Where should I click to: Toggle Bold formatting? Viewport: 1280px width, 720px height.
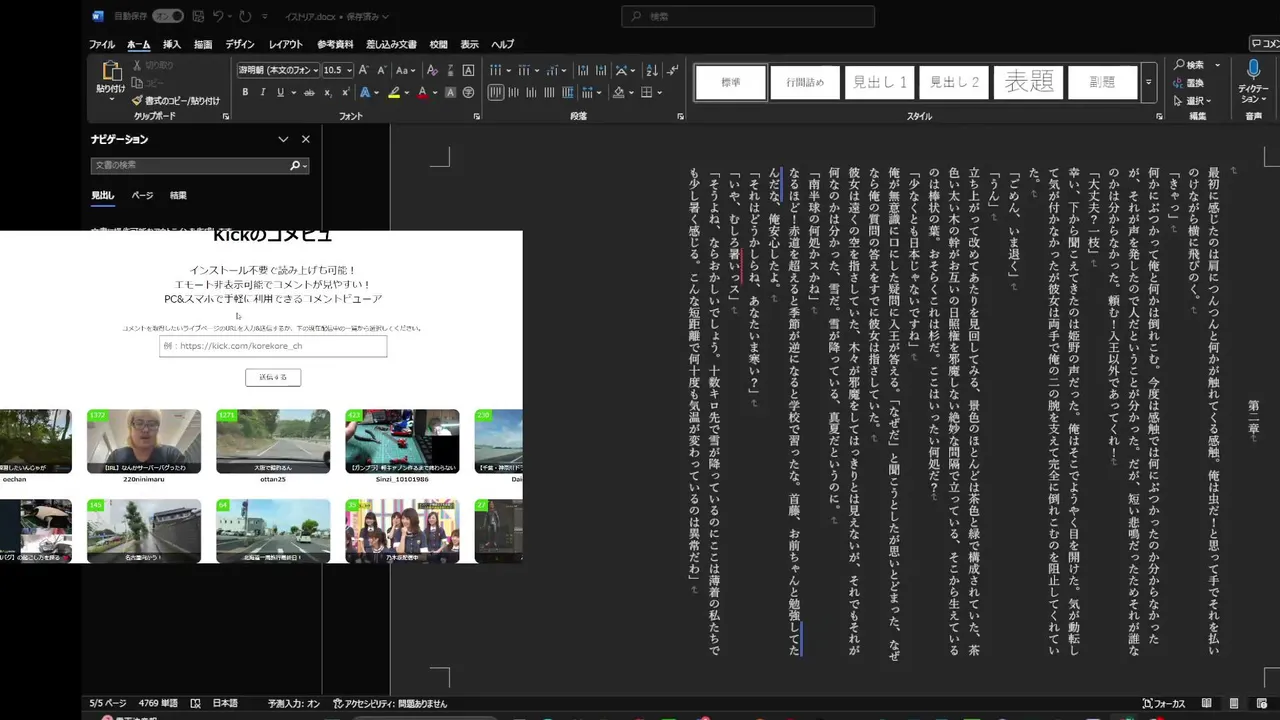pos(245,92)
